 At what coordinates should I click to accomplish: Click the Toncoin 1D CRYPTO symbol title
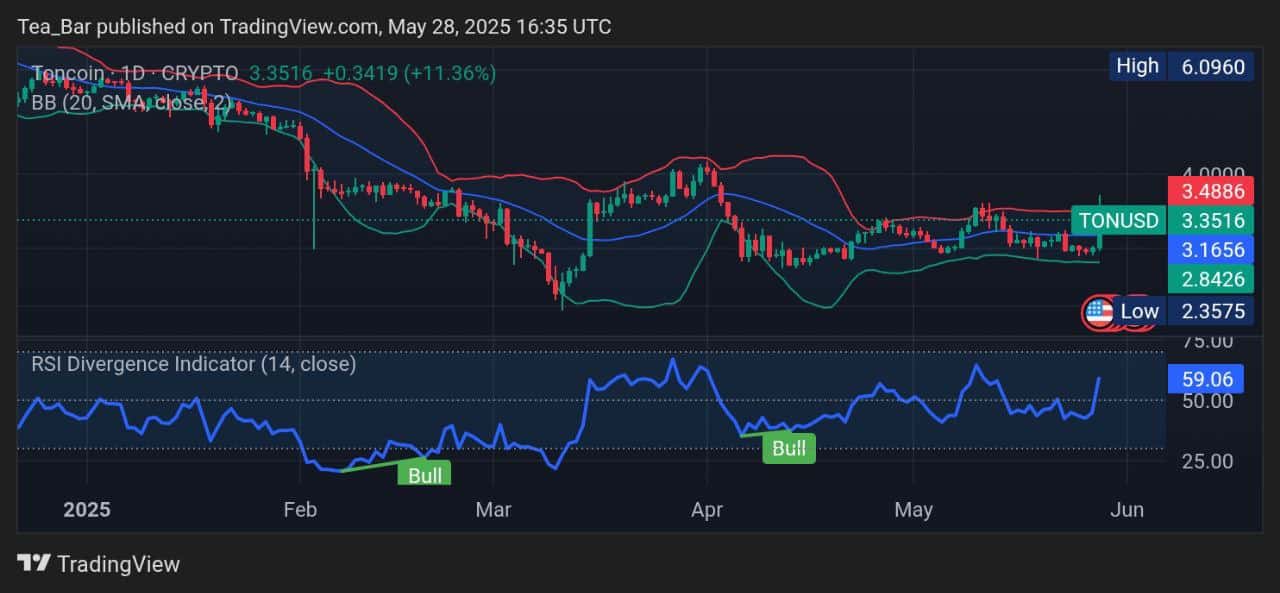point(135,73)
